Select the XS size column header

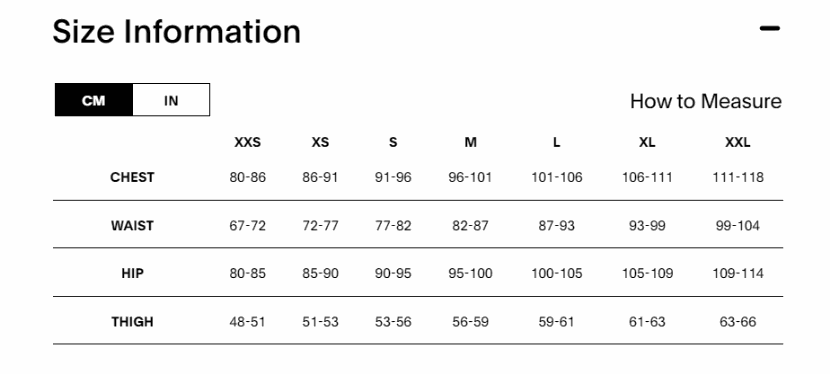pos(320,142)
